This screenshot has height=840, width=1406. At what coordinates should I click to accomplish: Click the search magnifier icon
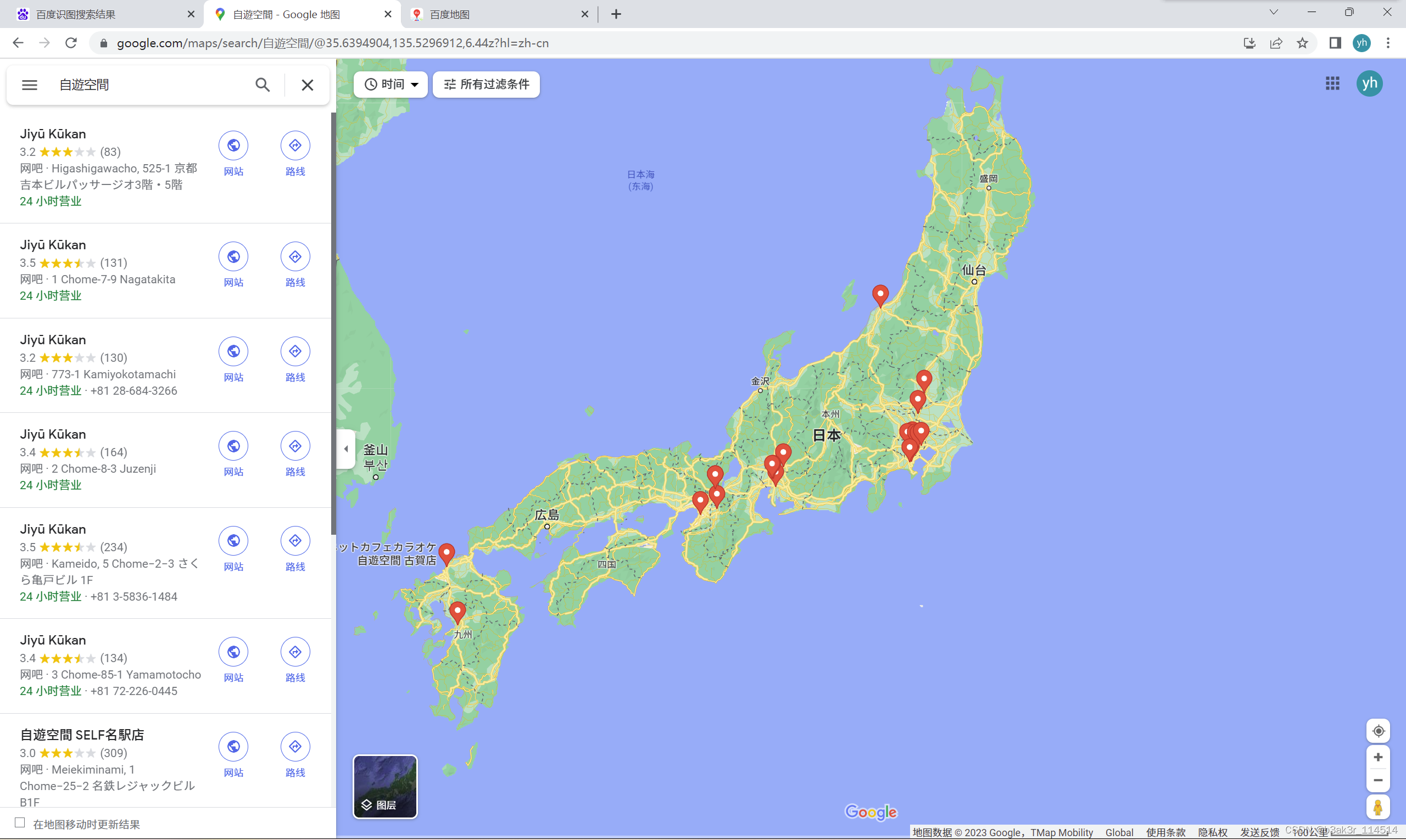click(262, 85)
